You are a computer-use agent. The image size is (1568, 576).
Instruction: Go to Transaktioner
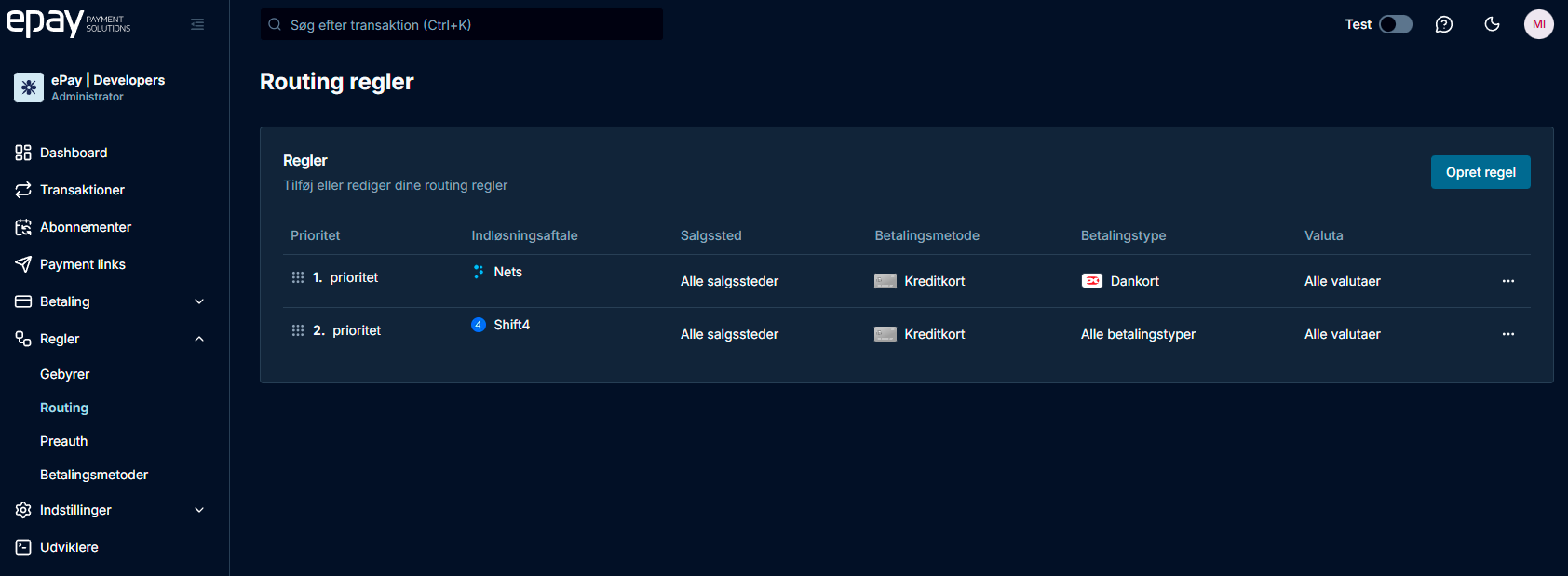pyautogui.click(x=82, y=190)
